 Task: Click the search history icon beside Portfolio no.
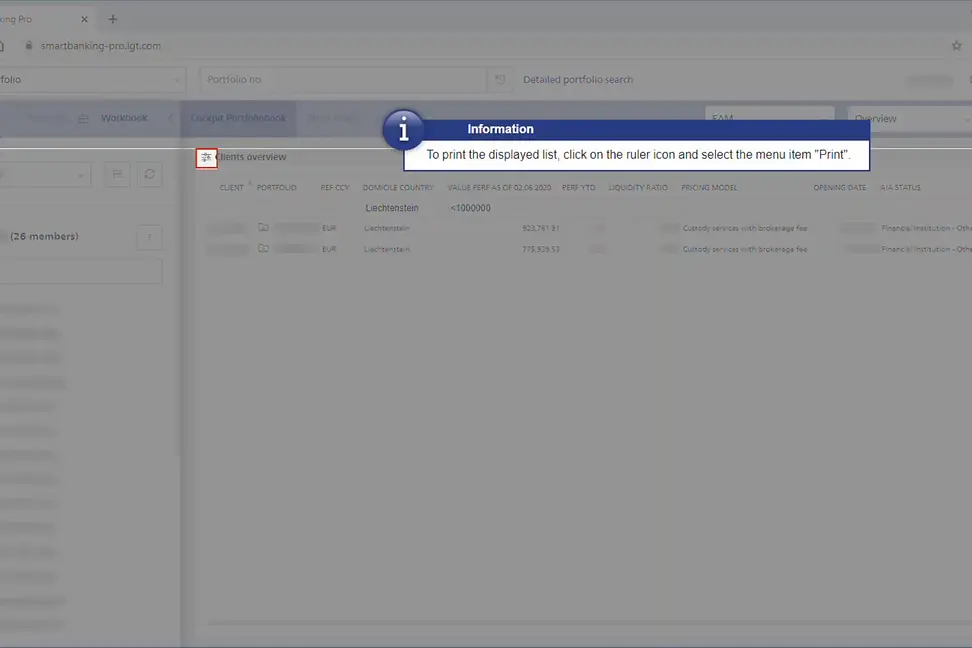[x=499, y=80]
